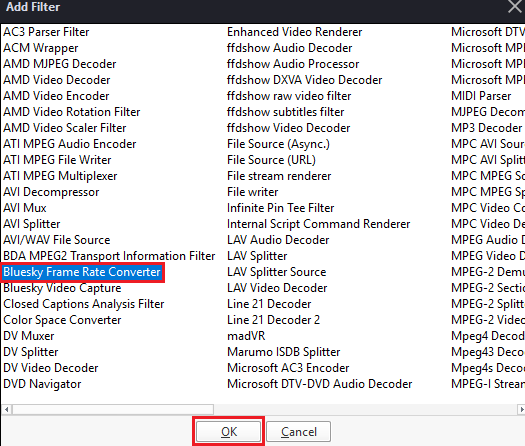The height and width of the screenshot is (446, 525).
Task: Choose ffdshow Audio Processor
Action: coord(293,64)
